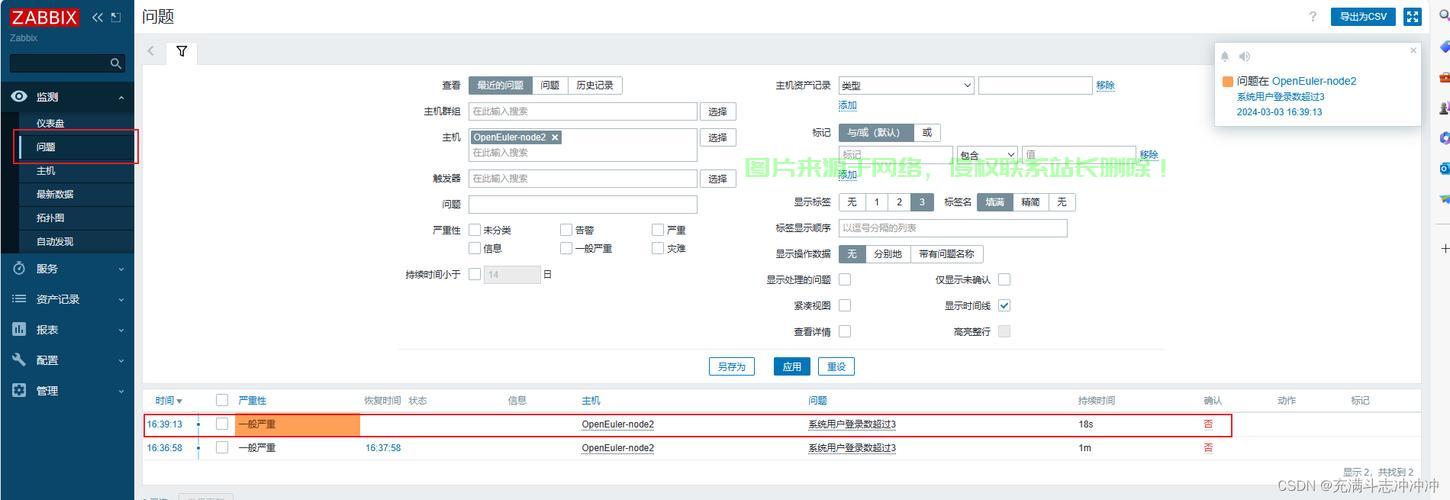Enable 紧凑视图 checkbox

[x=845, y=305]
